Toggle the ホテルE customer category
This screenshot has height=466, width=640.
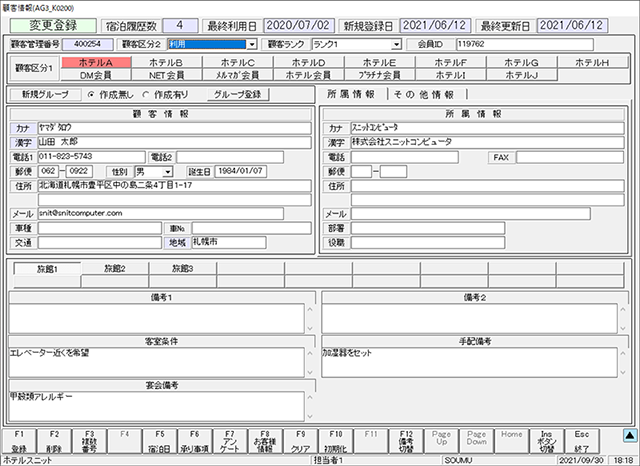[x=380, y=62]
